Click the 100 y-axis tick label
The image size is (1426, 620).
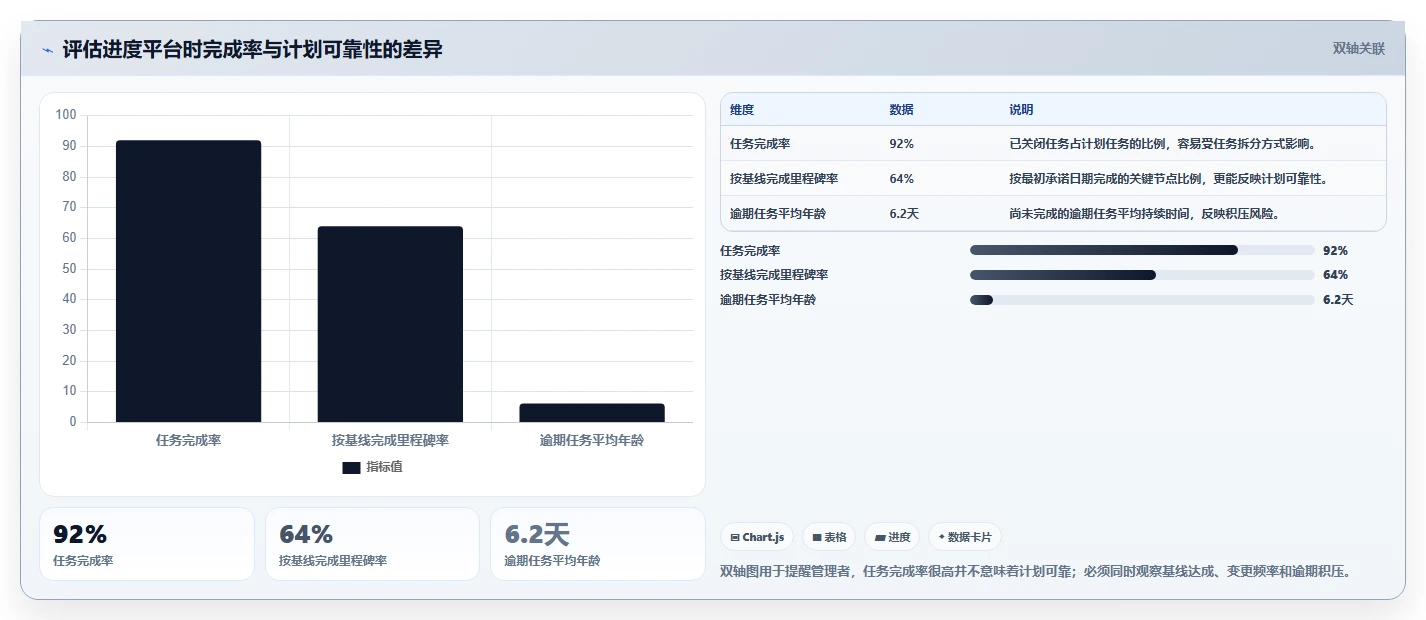tap(66, 115)
